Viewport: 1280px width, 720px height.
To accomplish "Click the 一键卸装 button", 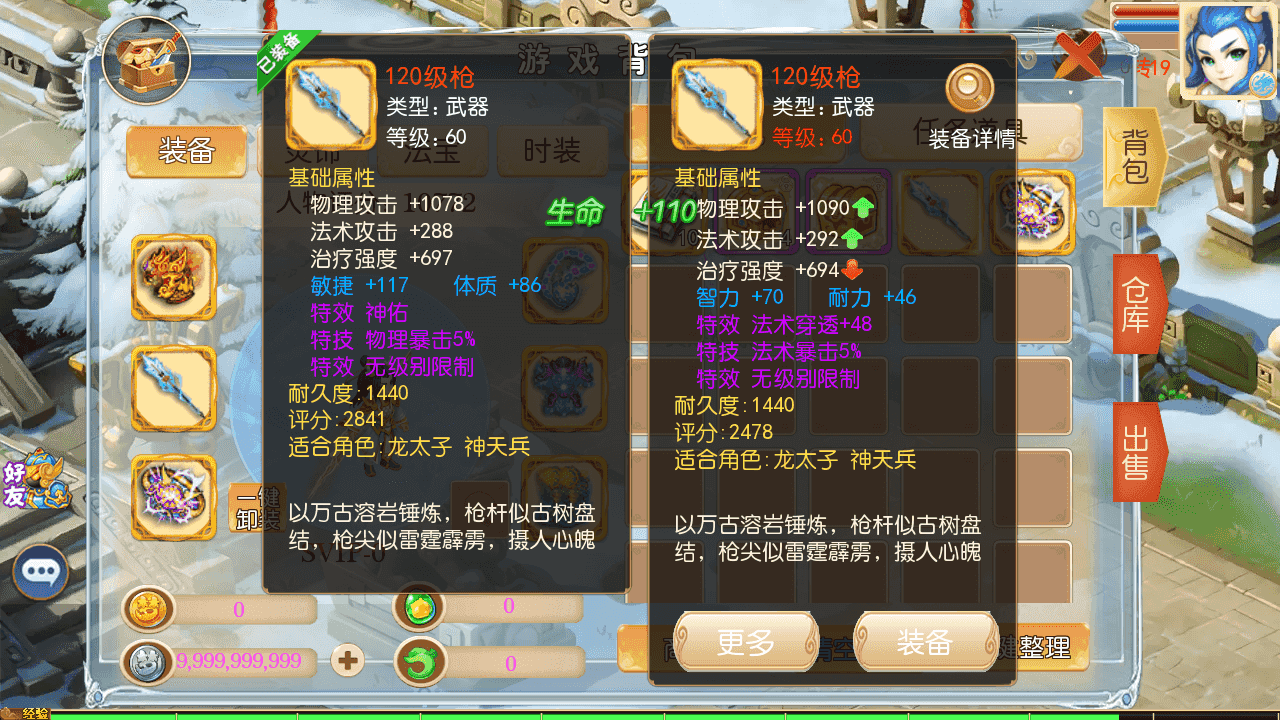I will 246,510.
